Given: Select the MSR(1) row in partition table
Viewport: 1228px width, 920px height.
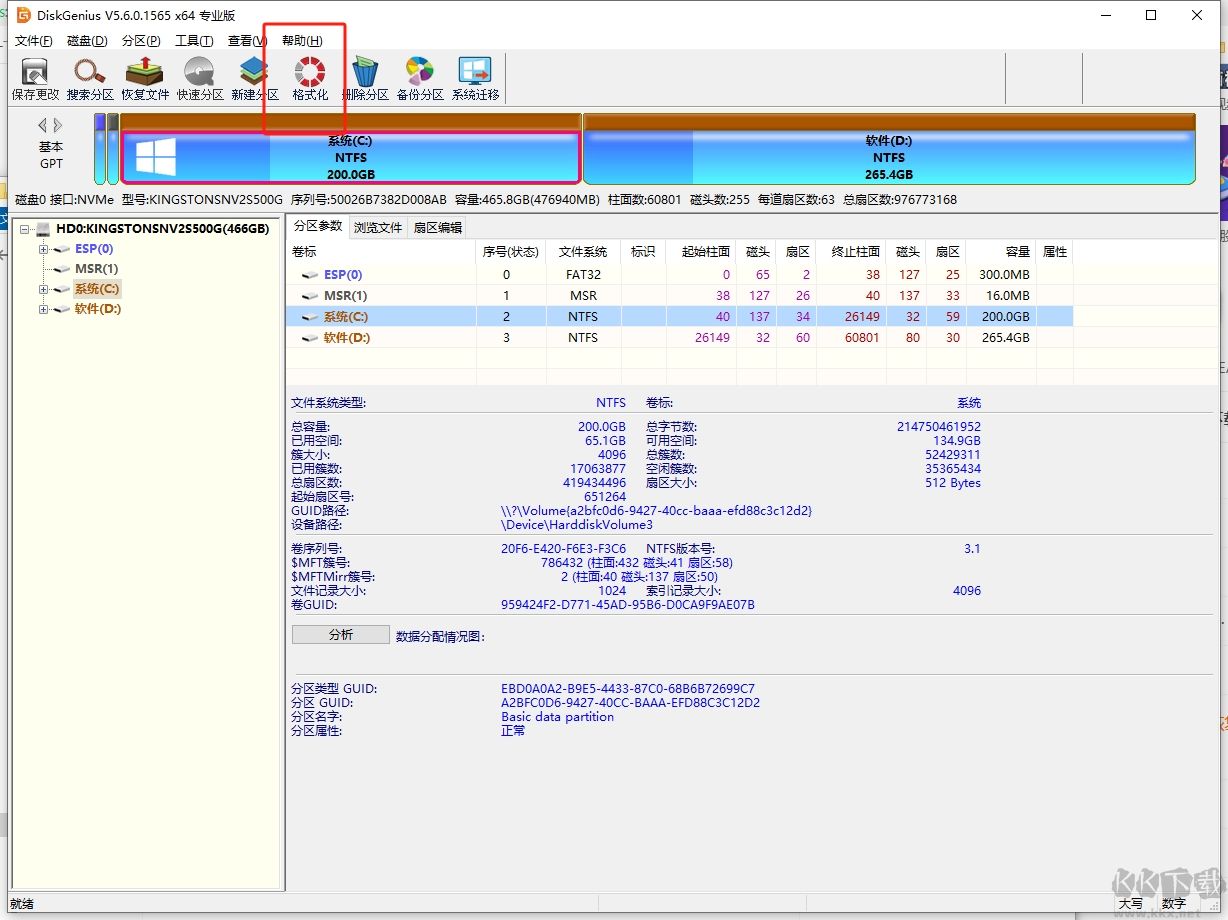Looking at the screenshot, I should (x=345, y=296).
